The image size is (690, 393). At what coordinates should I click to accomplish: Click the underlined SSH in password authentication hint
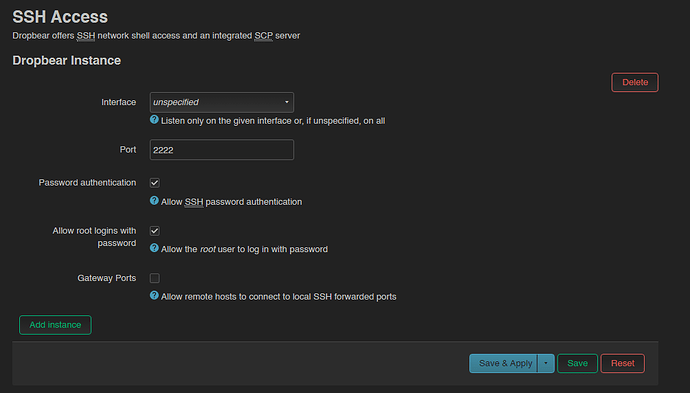(x=194, y=202)
